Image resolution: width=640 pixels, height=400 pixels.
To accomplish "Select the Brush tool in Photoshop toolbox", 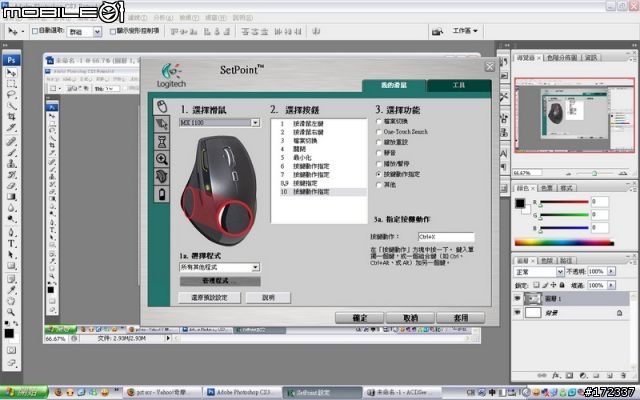I will pos(11,153).
